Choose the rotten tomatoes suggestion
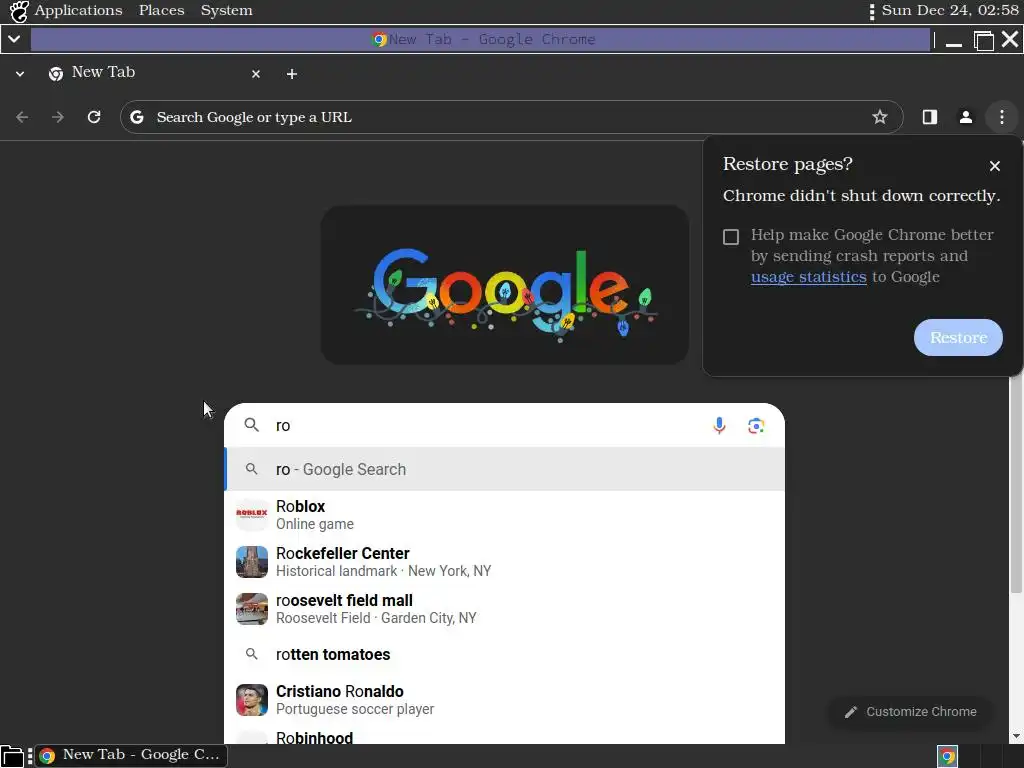The image size is (1024, 768). pyautogui.click(x=504, y=654)
